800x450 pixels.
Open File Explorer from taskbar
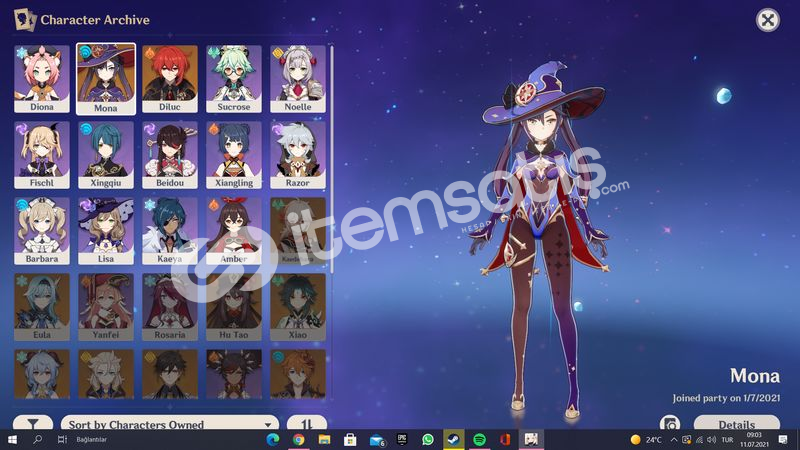(324, 439)
